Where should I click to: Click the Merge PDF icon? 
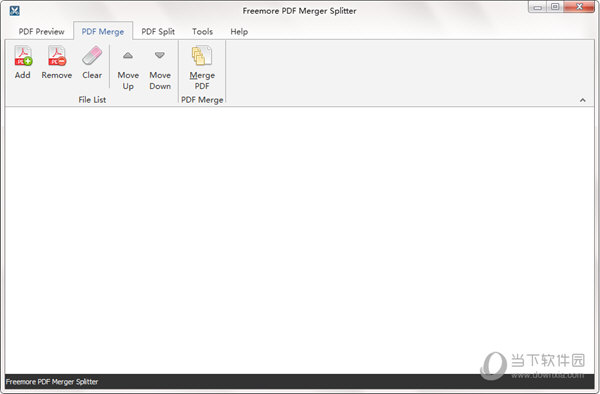click(202, 56)
